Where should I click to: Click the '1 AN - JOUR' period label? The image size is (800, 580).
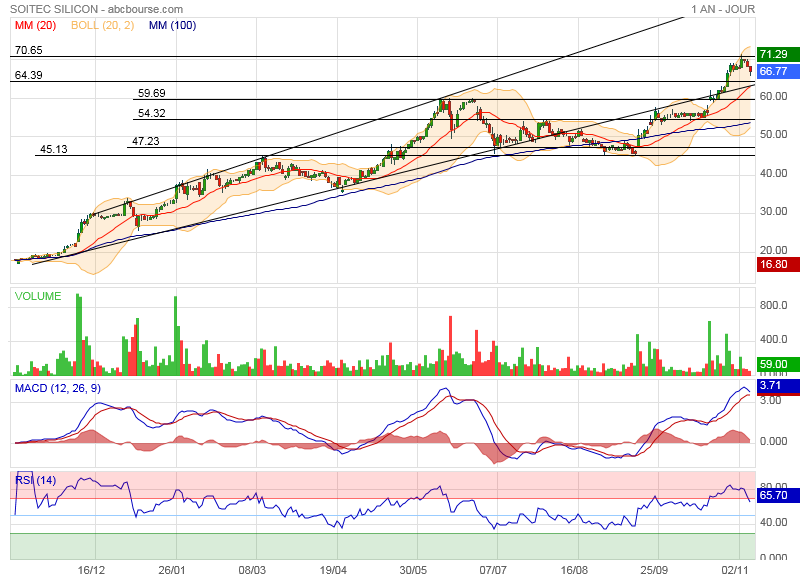click(723, 9)
